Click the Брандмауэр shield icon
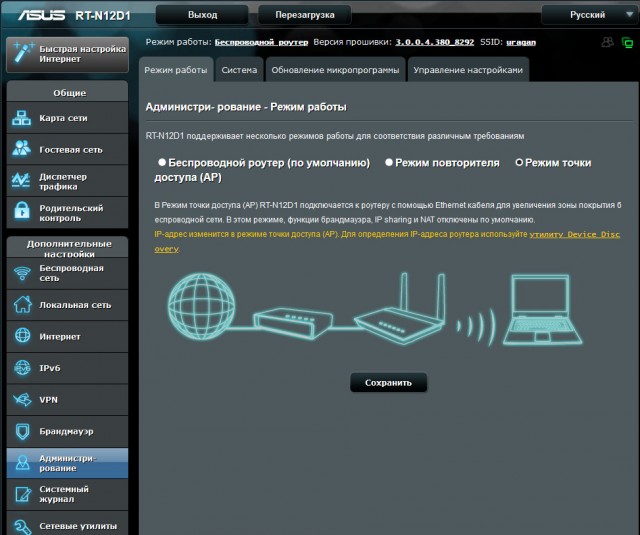 click(22, 432)
